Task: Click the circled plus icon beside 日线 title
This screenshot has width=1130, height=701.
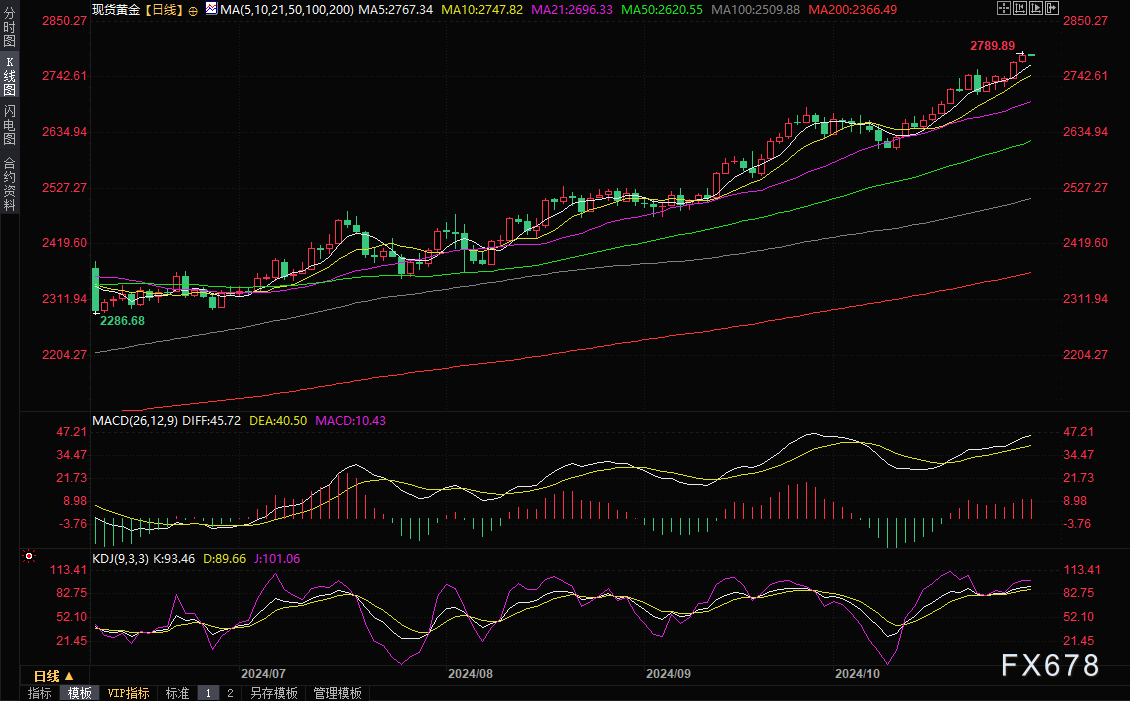Action: 193,9
